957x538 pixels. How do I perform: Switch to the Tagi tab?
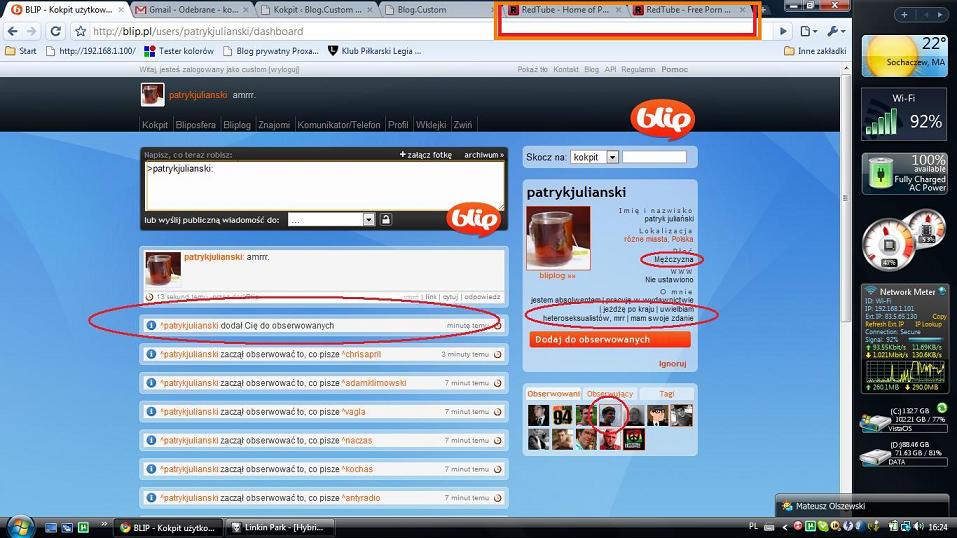(666, 394)
